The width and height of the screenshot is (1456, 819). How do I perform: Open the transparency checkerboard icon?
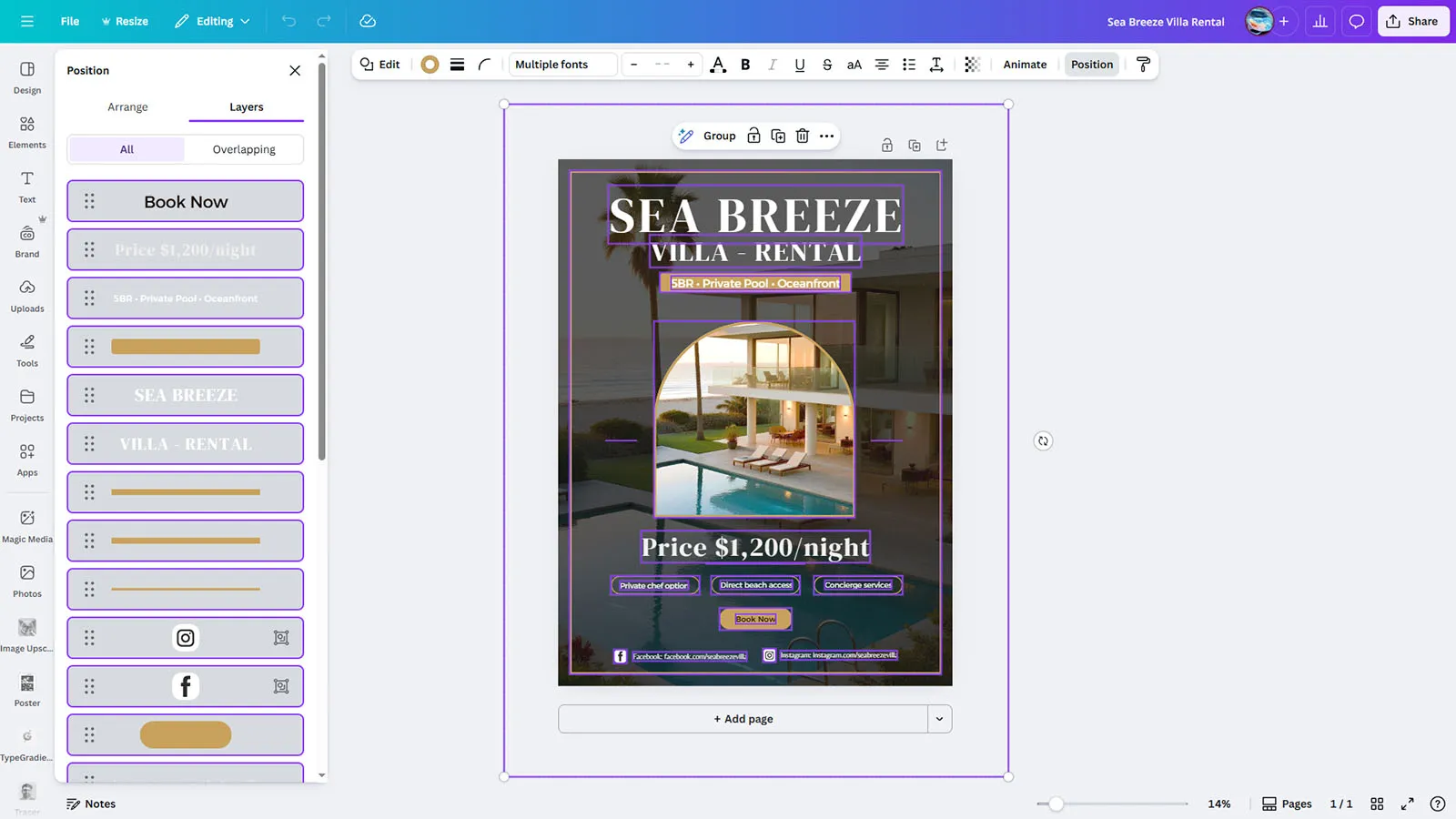point(972,65)
